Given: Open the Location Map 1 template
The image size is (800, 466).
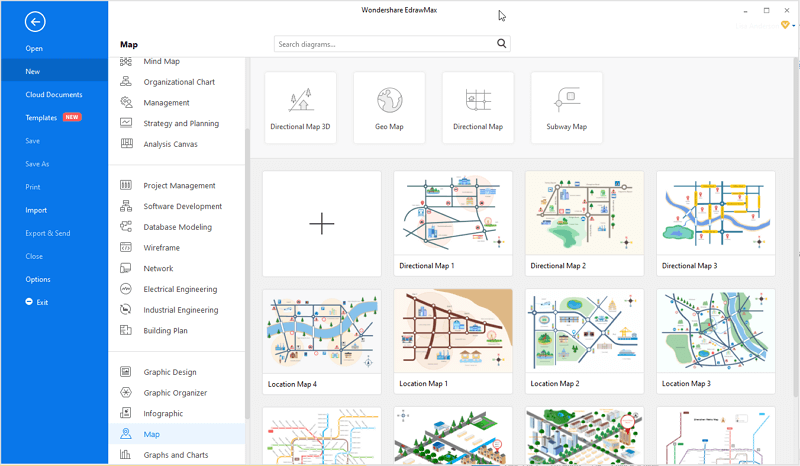Looking at the screenshot, I should [x=453, y=341].
